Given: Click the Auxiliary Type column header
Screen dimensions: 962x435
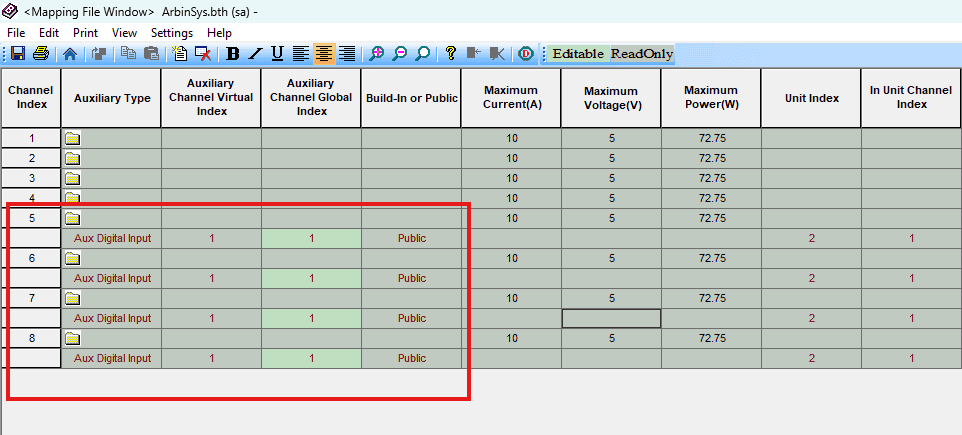Looking at the screenshot, I should [112, 98].
